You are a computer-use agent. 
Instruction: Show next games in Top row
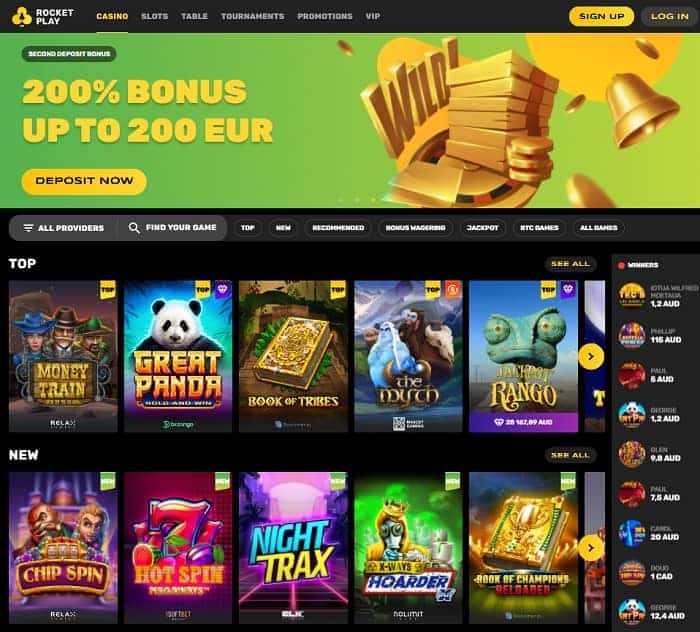(591, 357)
